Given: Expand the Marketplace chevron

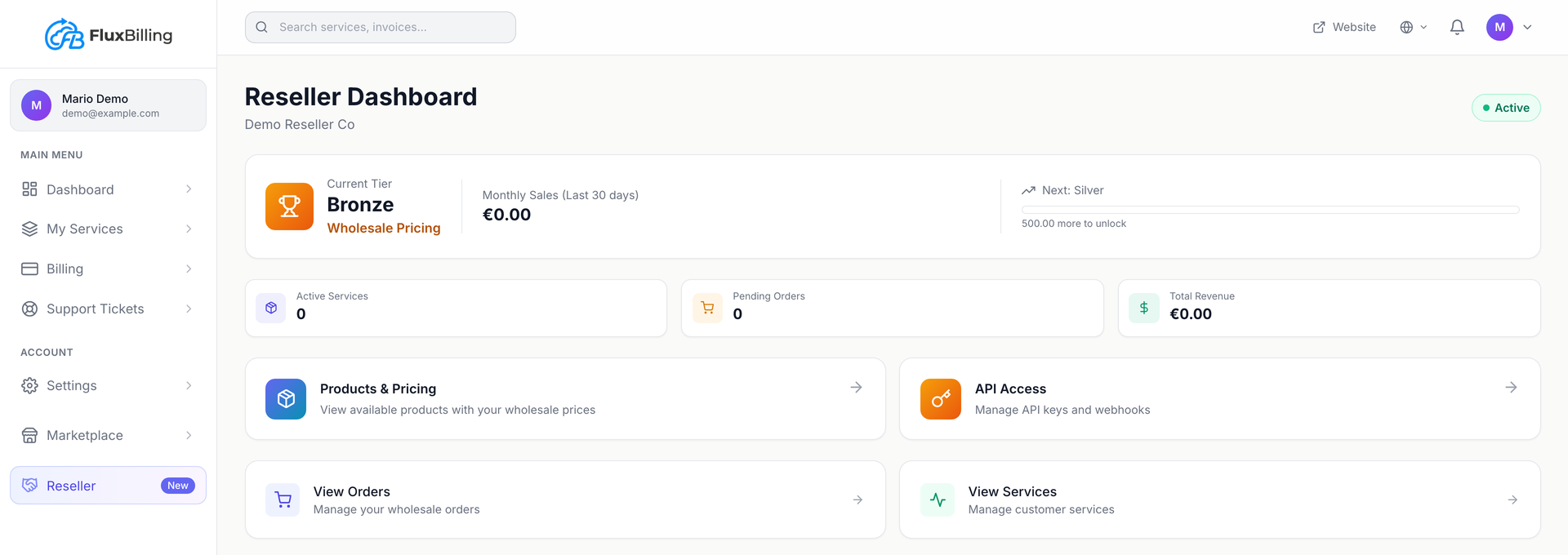Looking at the screenshot, I should [x=189, y=435].
